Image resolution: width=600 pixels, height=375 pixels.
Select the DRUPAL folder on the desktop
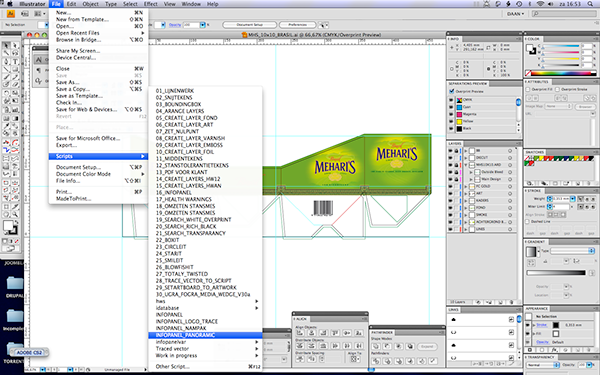click(15, 287)
